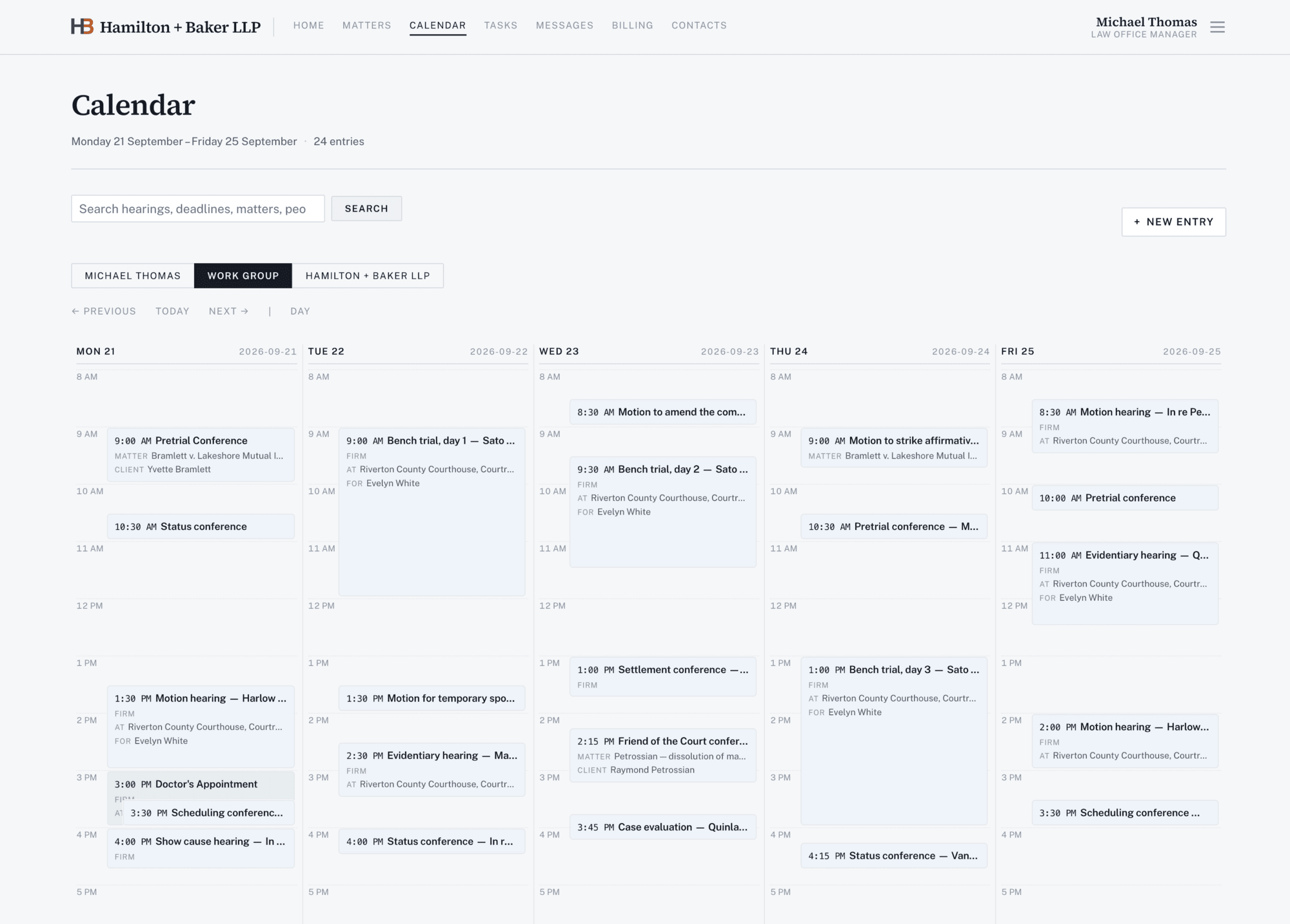
Task: Create a new entry with + New Entry
Action: [1173, 222]
